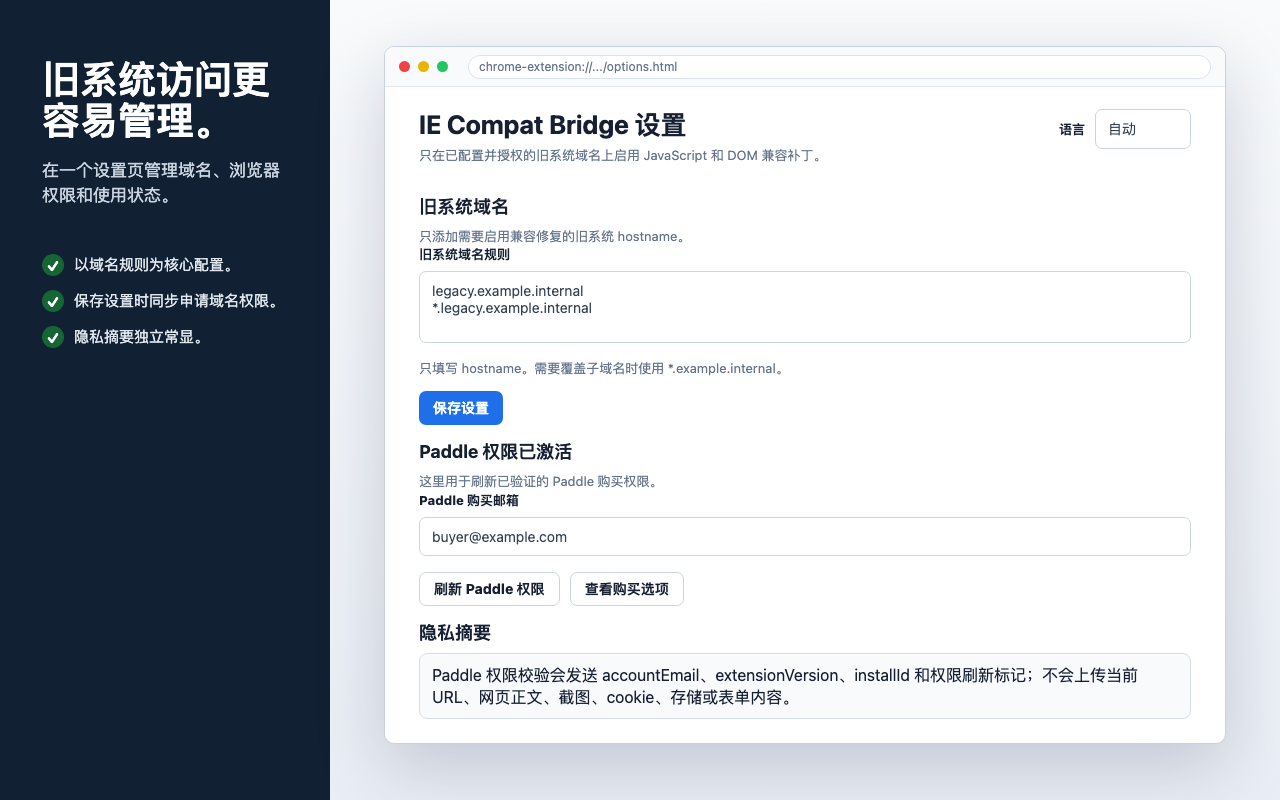Click the text 以域名规则为核心配置。
The width and height of the screenshot is (1280, 800).
coord(154,265)
